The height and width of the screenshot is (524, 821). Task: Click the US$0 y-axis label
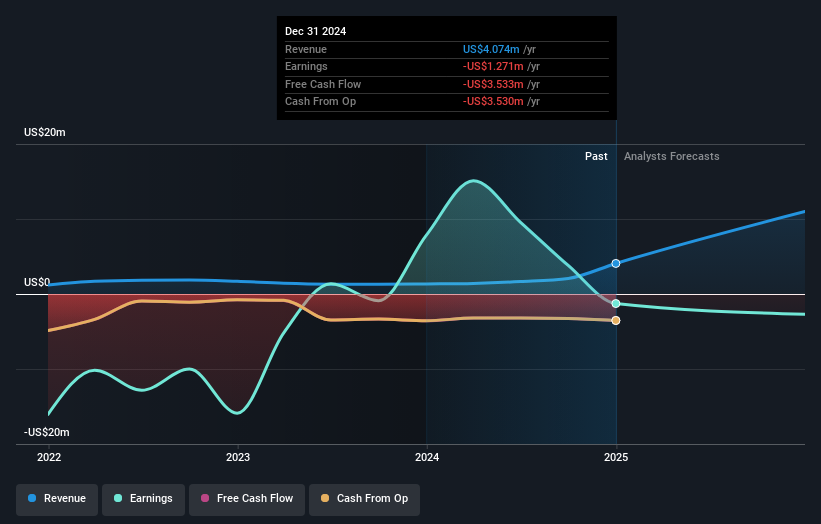[x=37, y=283]
